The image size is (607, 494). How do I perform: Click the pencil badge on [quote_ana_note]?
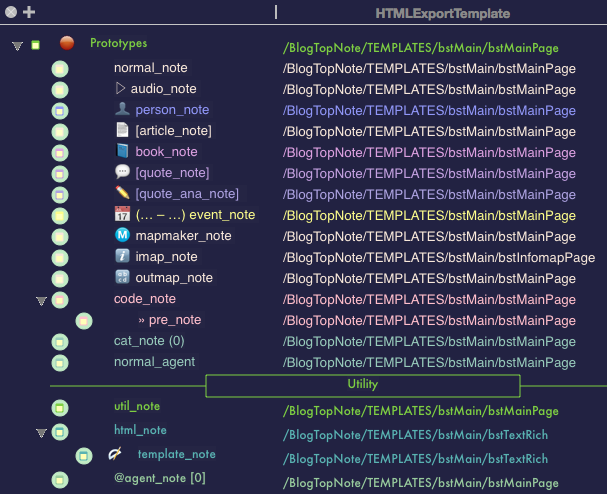(x=122, y=192)
